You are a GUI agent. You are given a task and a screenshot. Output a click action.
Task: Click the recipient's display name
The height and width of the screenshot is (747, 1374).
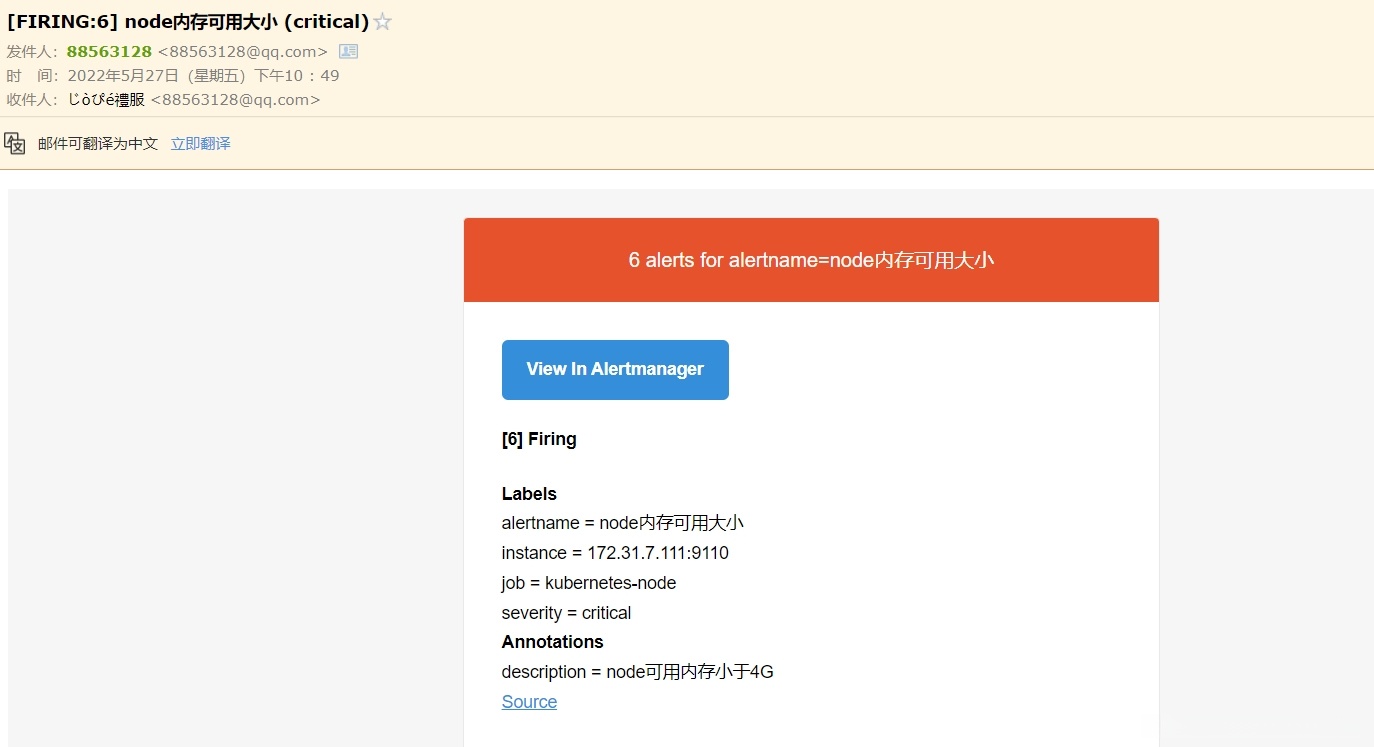click(106, 100)
